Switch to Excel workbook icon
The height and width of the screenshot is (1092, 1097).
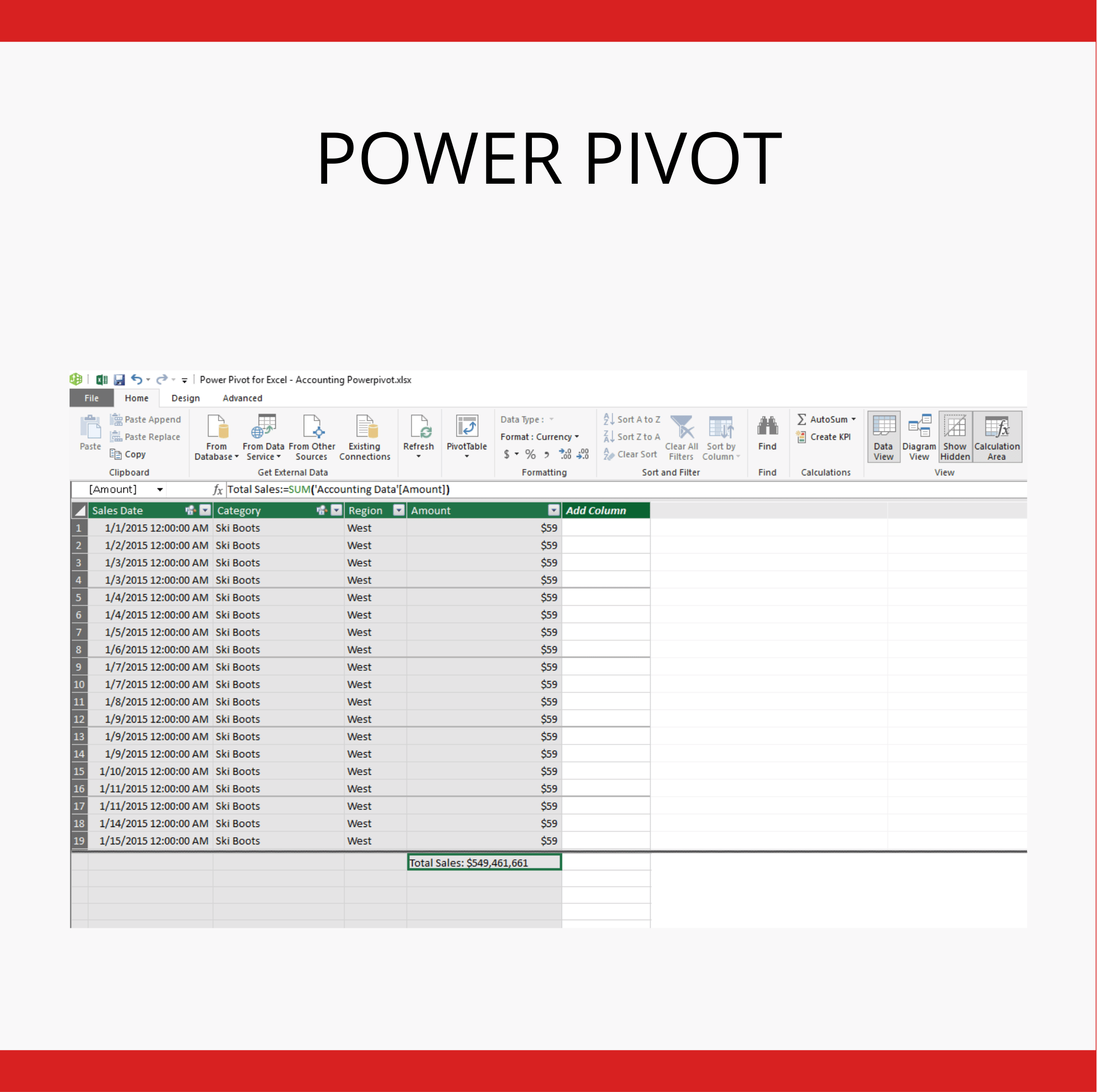[102, 380]
